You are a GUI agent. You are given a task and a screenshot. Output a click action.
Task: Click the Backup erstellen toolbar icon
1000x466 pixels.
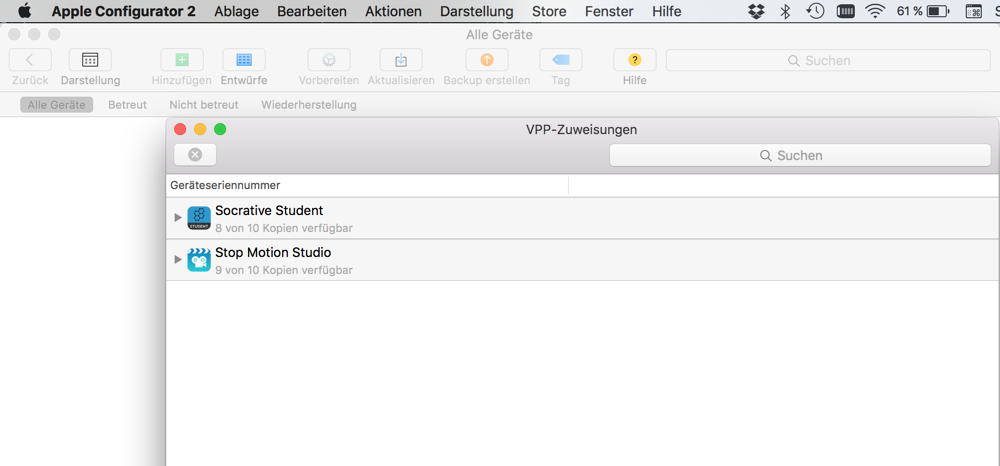pyautogui.click(x=487, y=60)
